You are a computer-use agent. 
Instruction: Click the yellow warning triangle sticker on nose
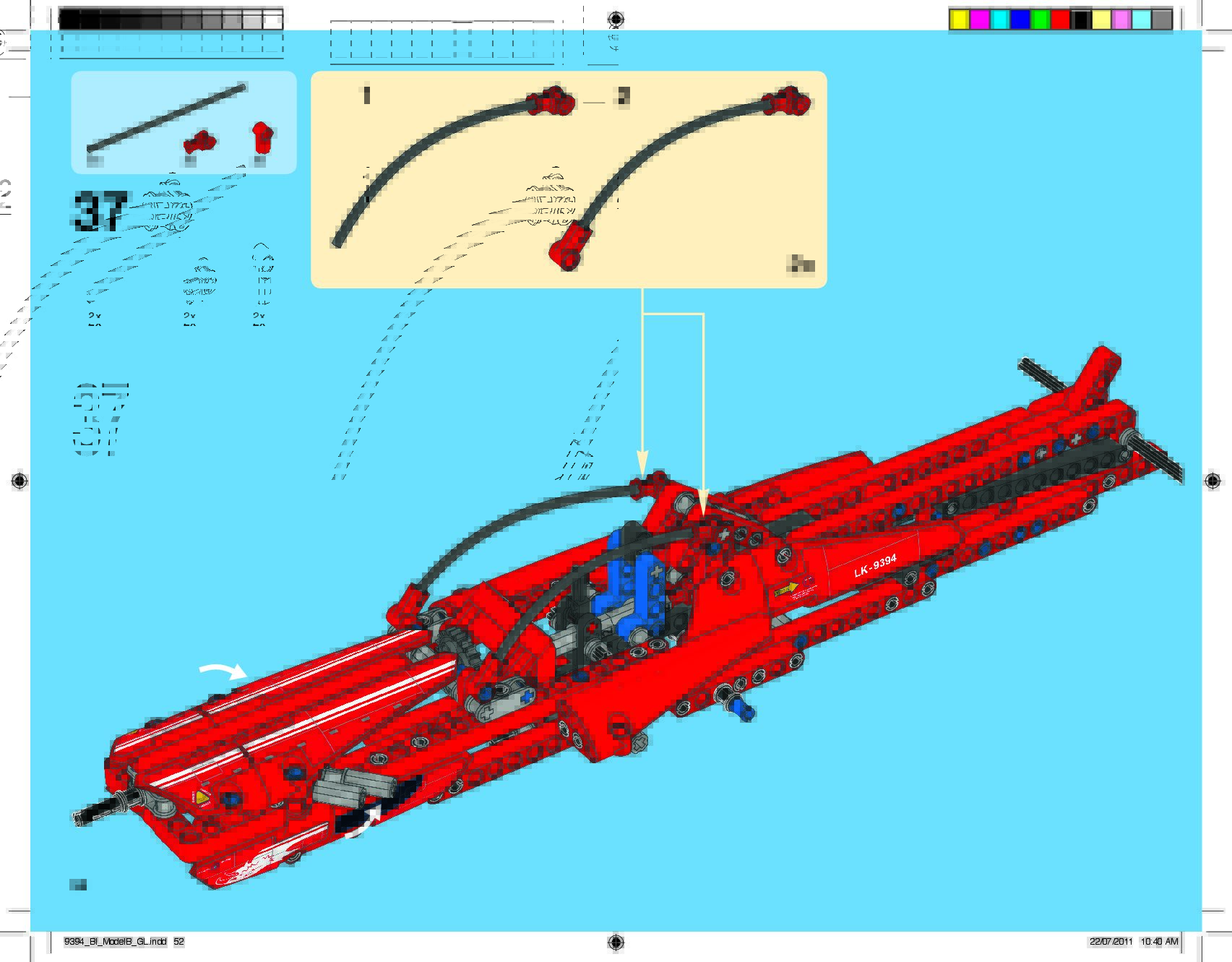tap(202, 797)
